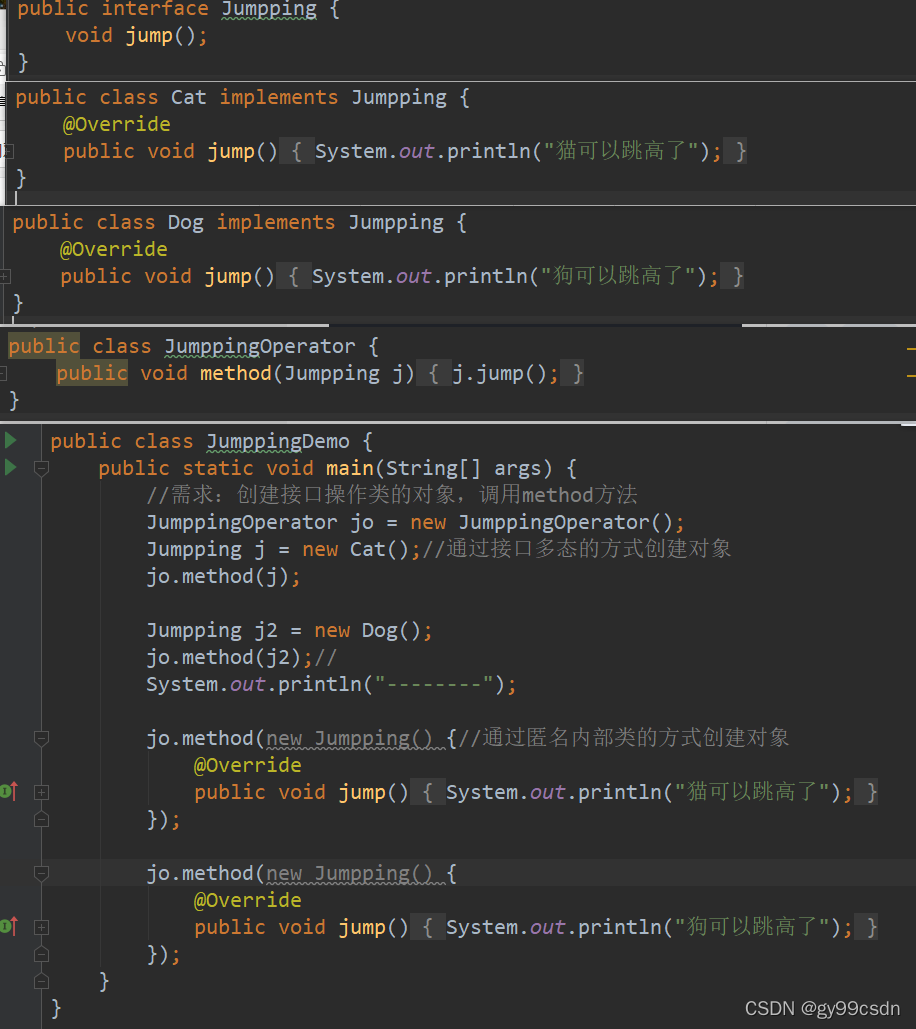The height and width of the screenshot is (1029, 916).
Task: Click the JumppingDemo class name
Action: tap(278, 442)
